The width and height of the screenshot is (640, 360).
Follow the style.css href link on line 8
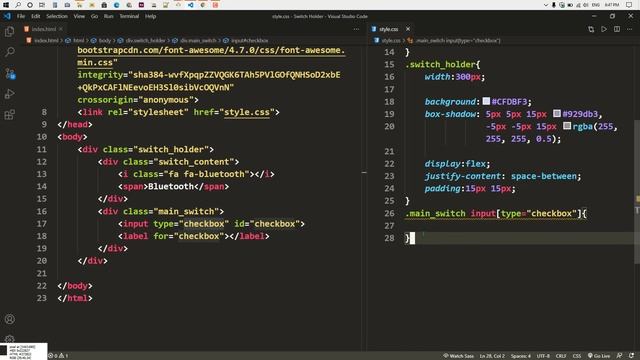tap(247, 112)
